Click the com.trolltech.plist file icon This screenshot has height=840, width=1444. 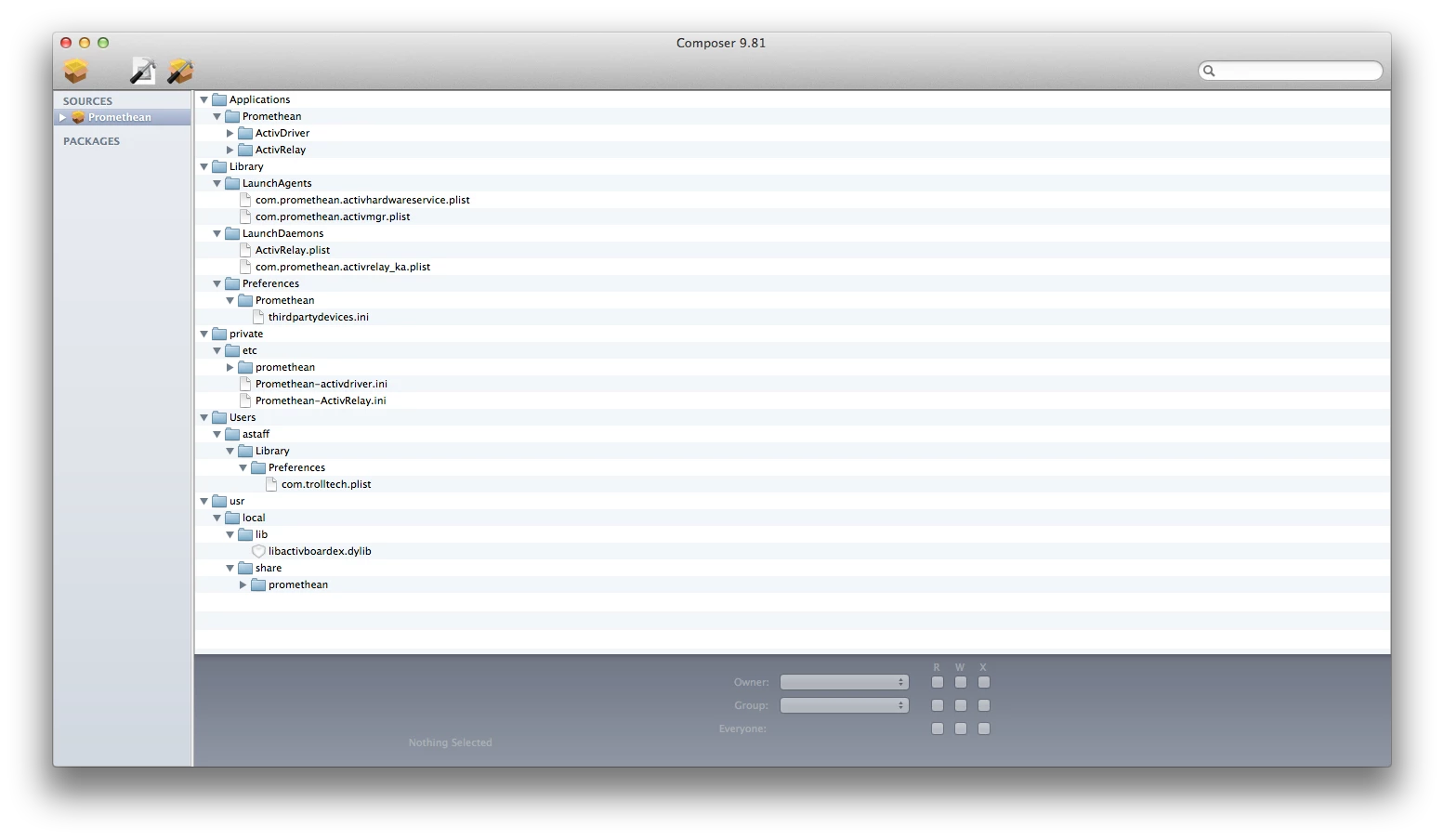(x=271, y=484)
